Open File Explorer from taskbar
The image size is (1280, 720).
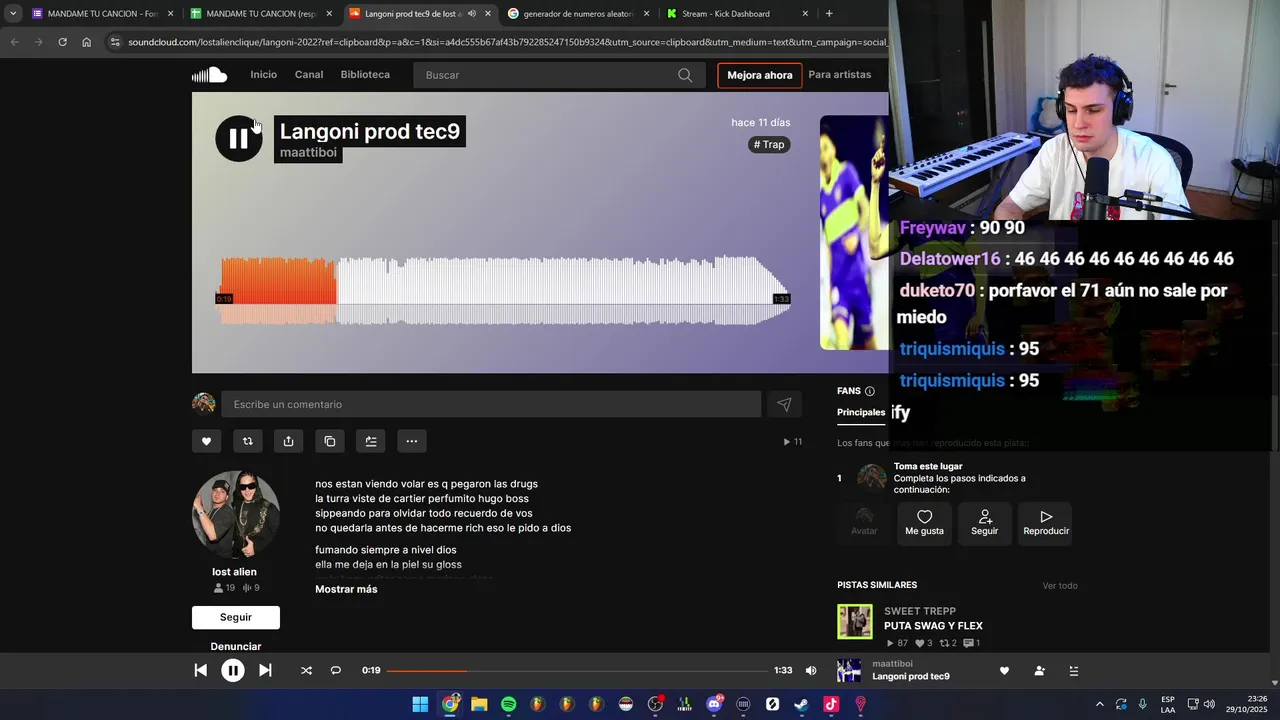(x=479, y=704)
